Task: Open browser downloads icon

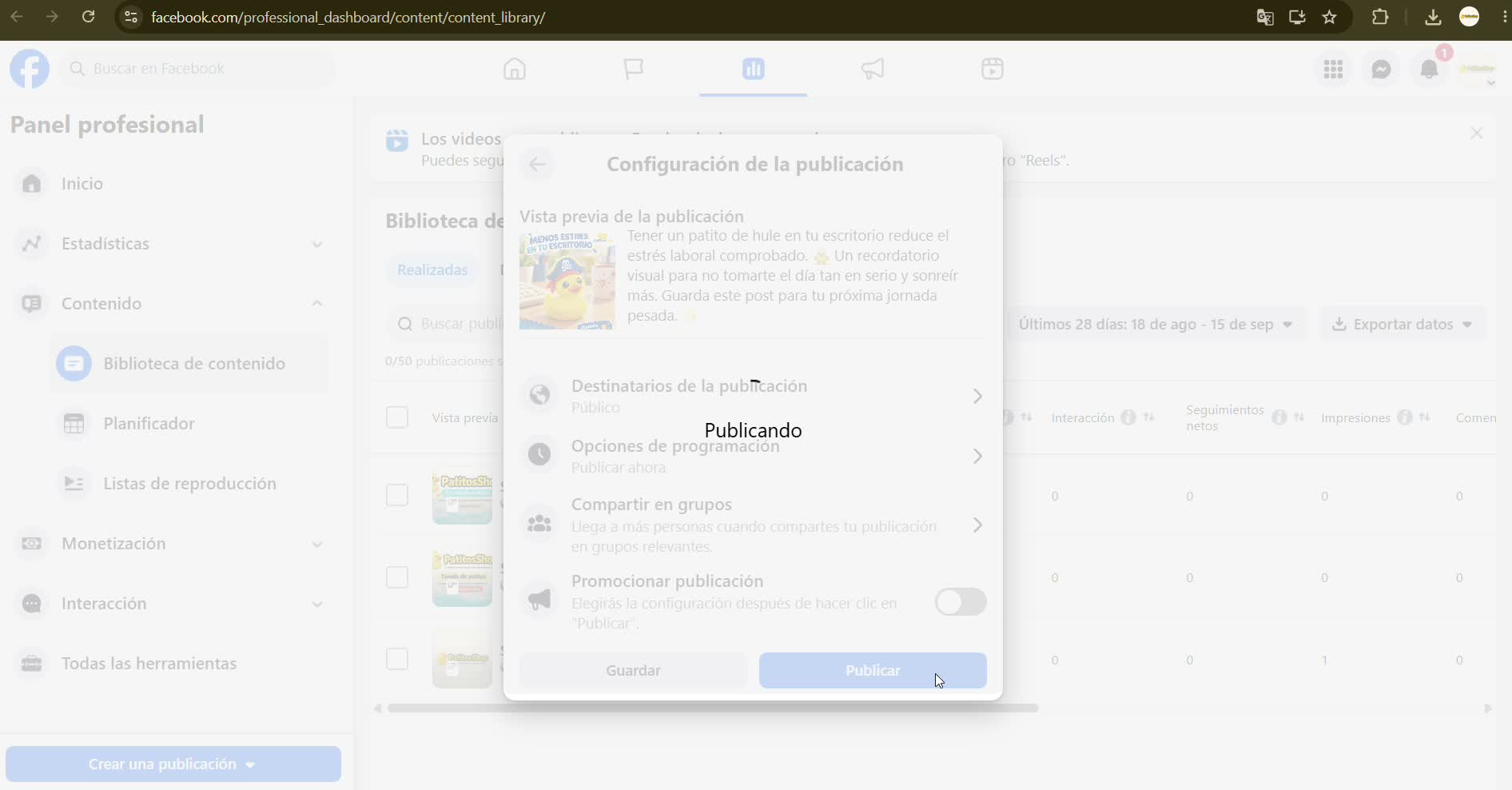Action: [x=1433, y=17]
